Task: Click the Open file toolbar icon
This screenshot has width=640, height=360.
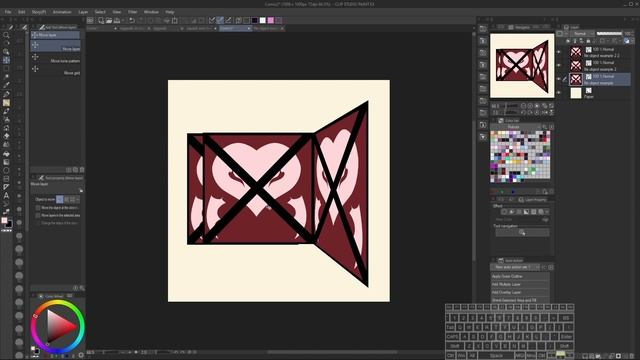Action: tap(109, 20)
